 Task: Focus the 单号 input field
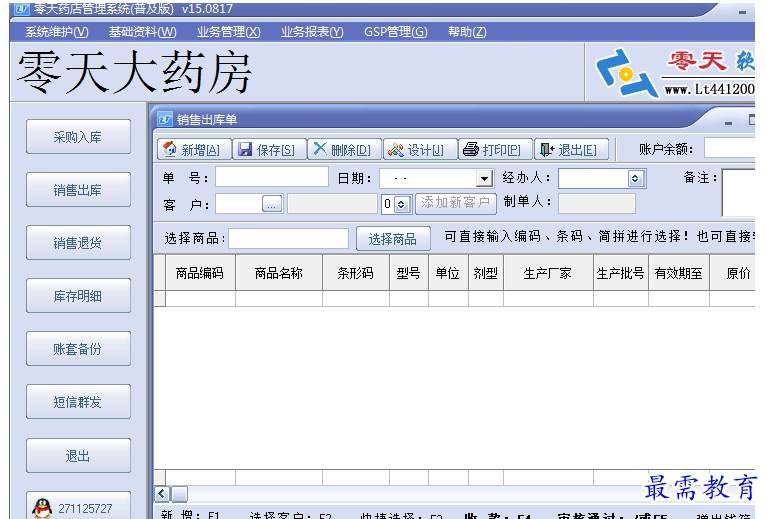[x=272, y=177]
